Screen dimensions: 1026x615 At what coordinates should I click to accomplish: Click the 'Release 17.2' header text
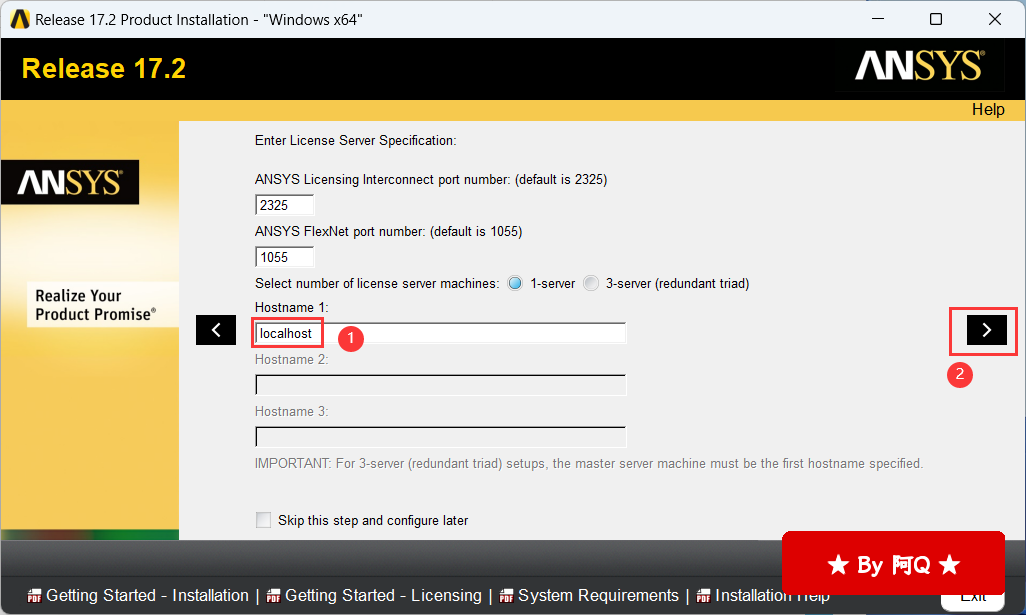pyautogui.click(x=104, y=69)
